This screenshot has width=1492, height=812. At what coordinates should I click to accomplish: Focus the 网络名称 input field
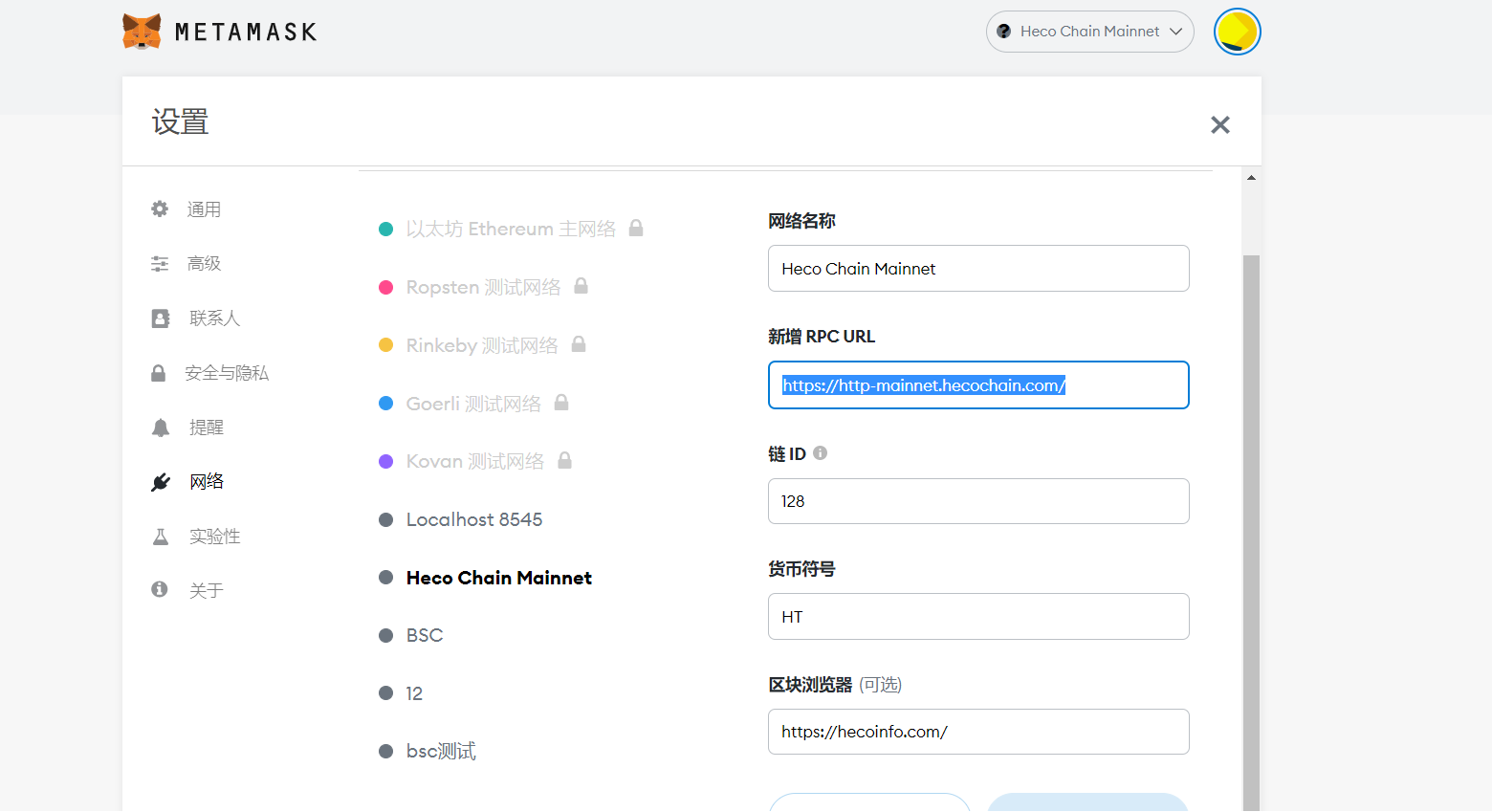point(978,269)
